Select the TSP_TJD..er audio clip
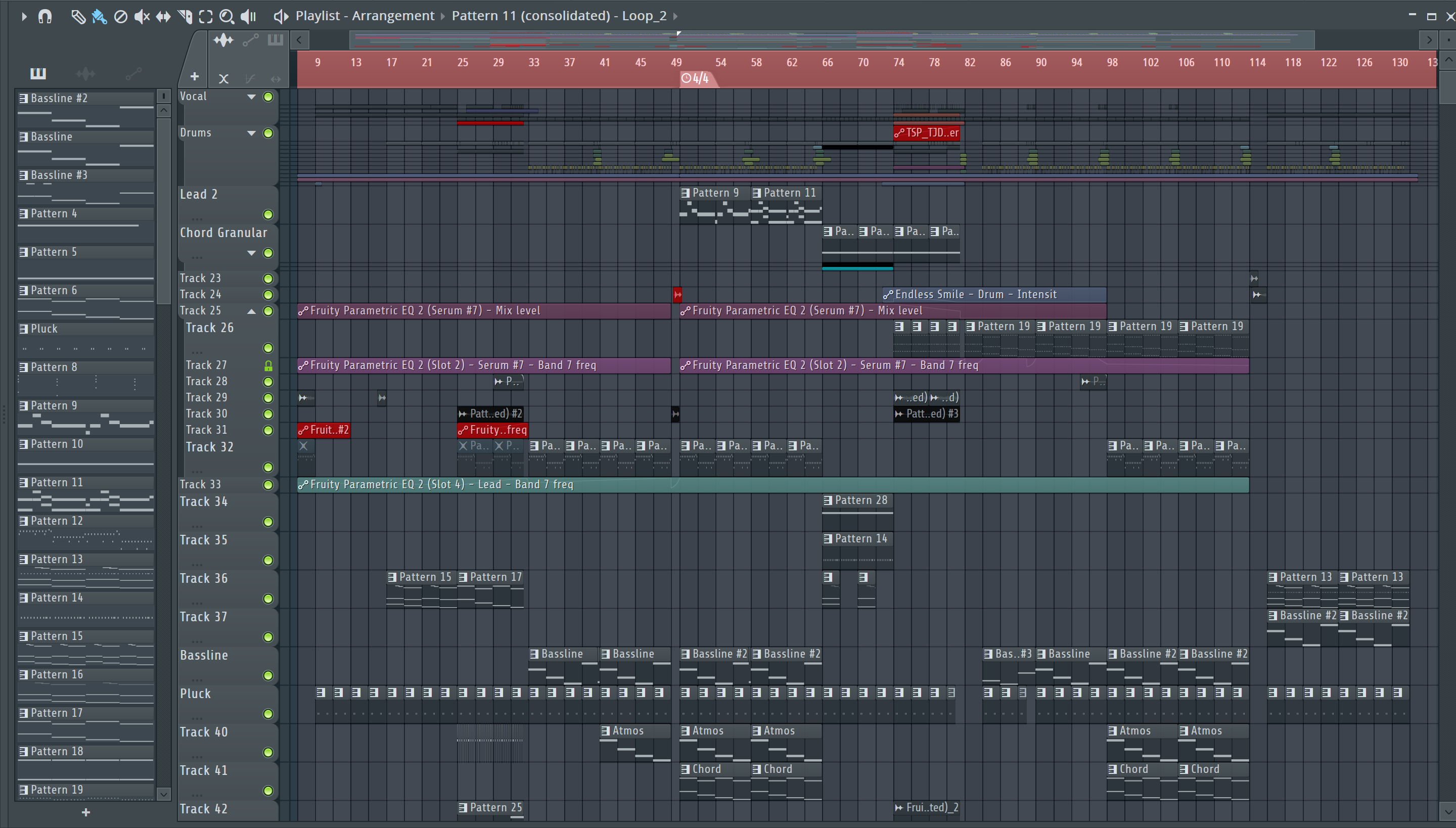This screenshot has width=1456, height=828. [x=927, y=133]
